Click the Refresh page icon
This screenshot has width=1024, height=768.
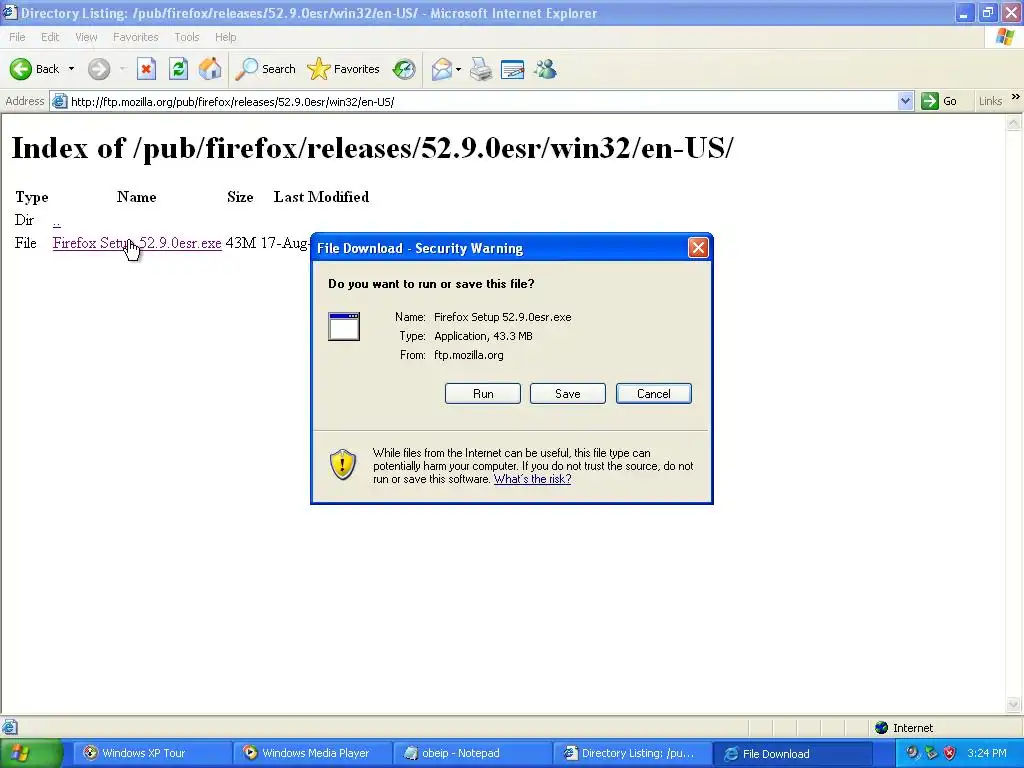click(x=178, y=69)
